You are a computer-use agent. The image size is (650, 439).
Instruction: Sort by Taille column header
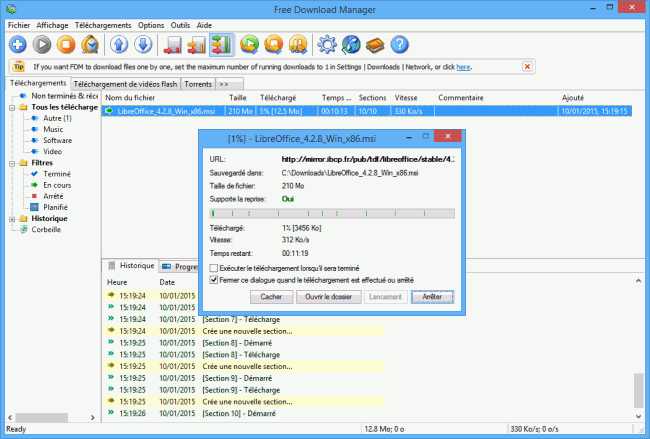tap(238, 98)
